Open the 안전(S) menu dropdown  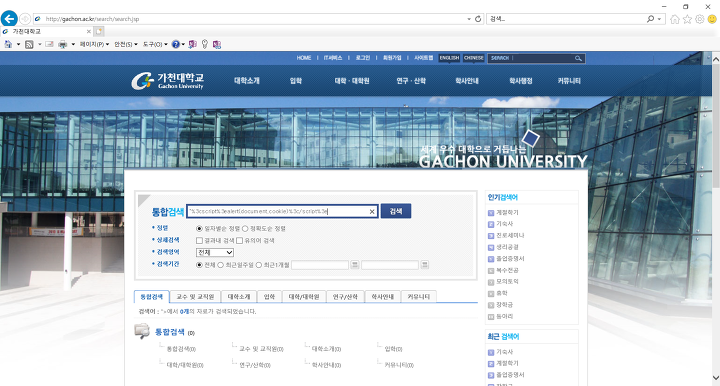point(126,44)
